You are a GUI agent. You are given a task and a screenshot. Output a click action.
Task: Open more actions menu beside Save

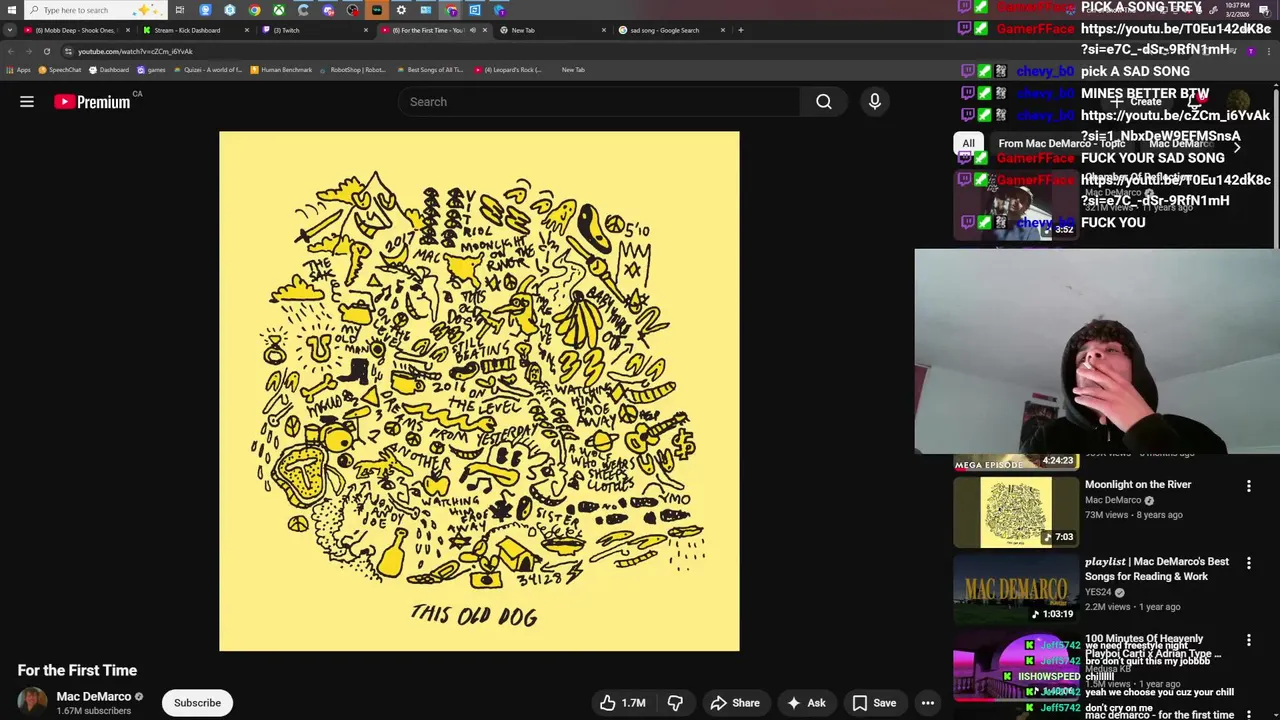(928, 703)
